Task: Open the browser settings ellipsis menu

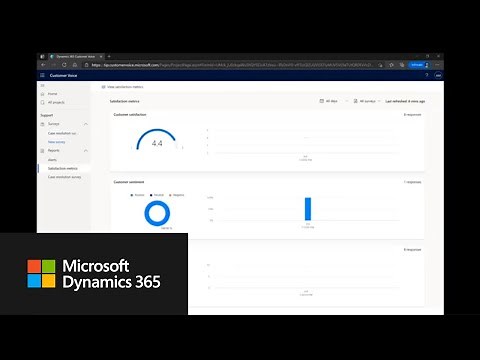Action: point(437,65)
